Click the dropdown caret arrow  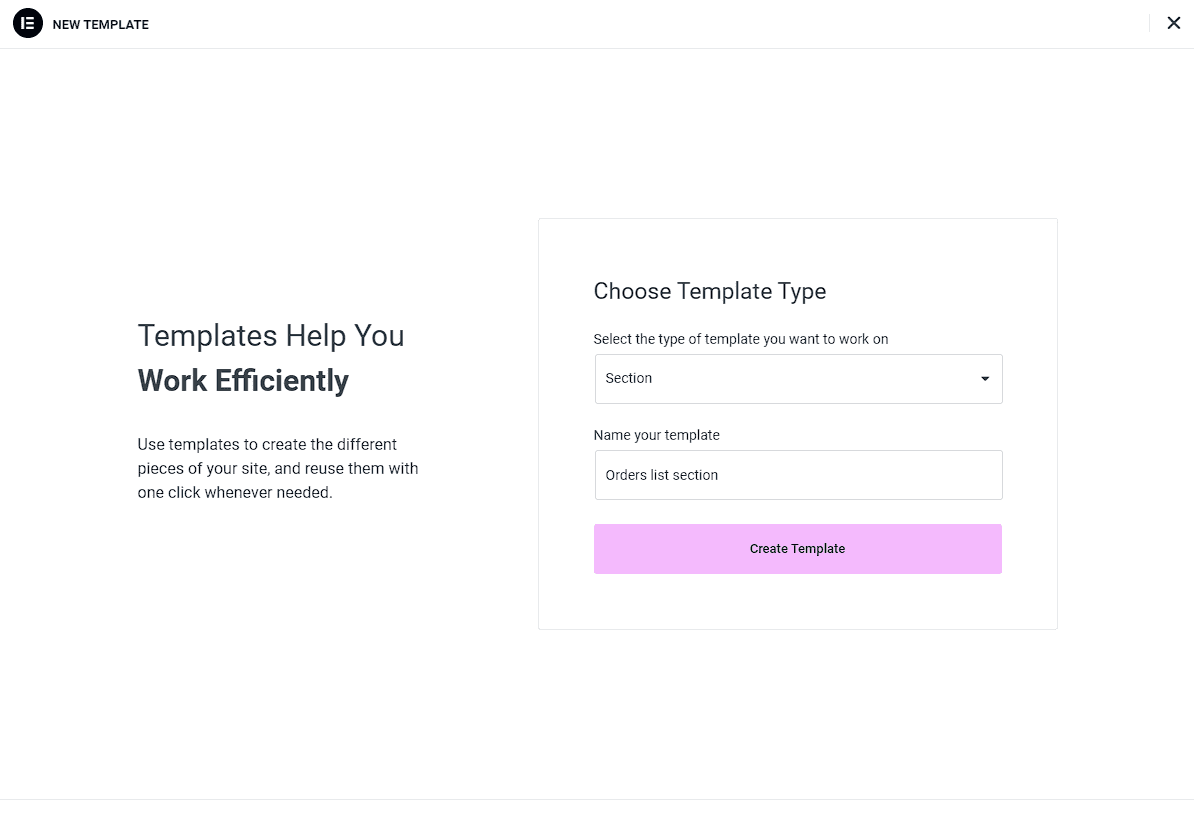pyautogui.click(x=985, y=379)
